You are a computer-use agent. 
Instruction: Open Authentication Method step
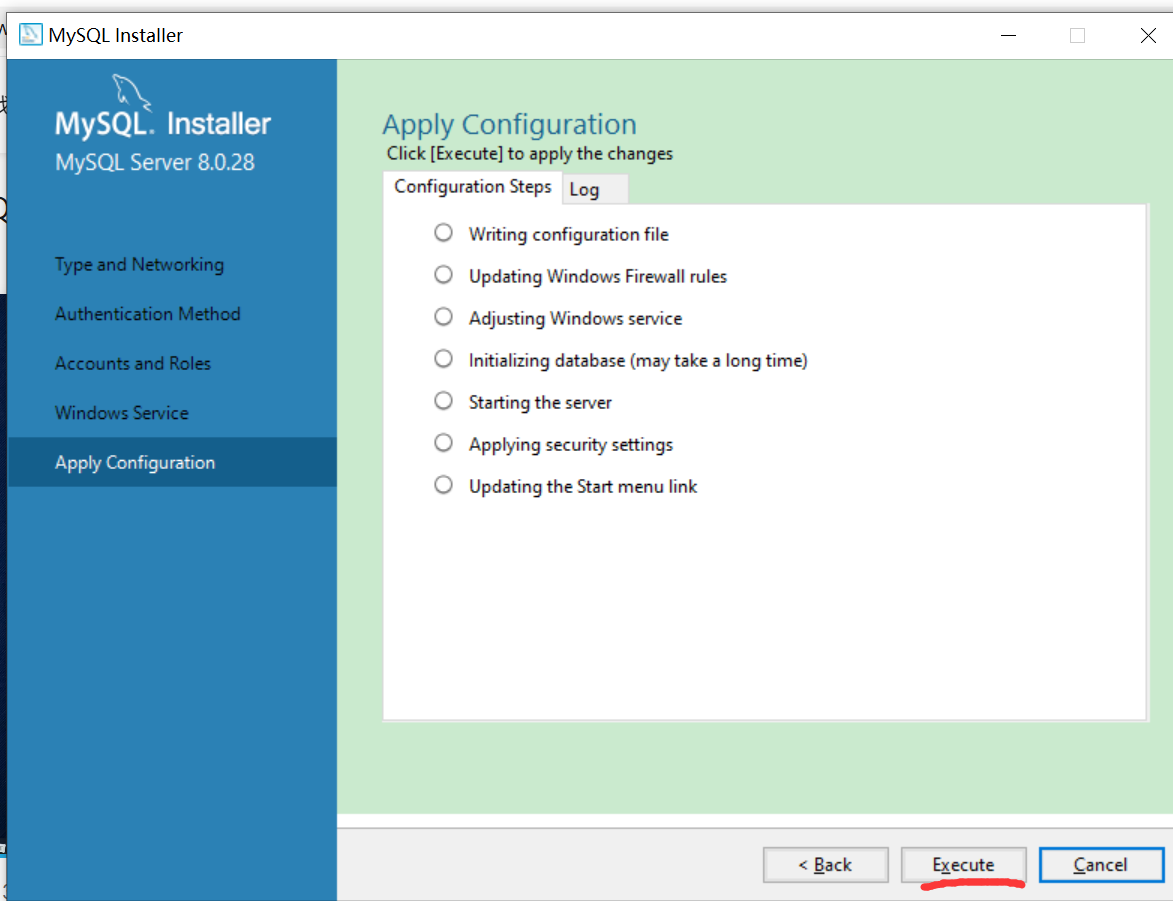(147, 314)
